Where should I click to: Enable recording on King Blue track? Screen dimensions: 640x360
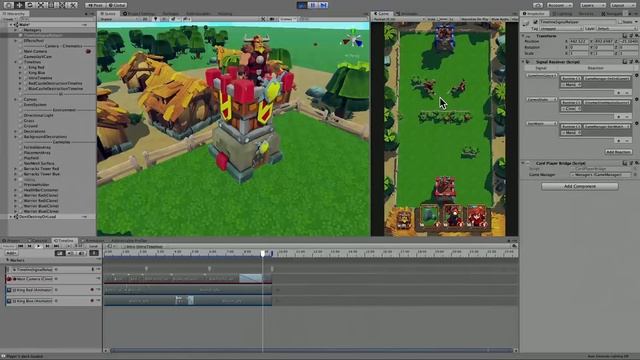point(92,301)
